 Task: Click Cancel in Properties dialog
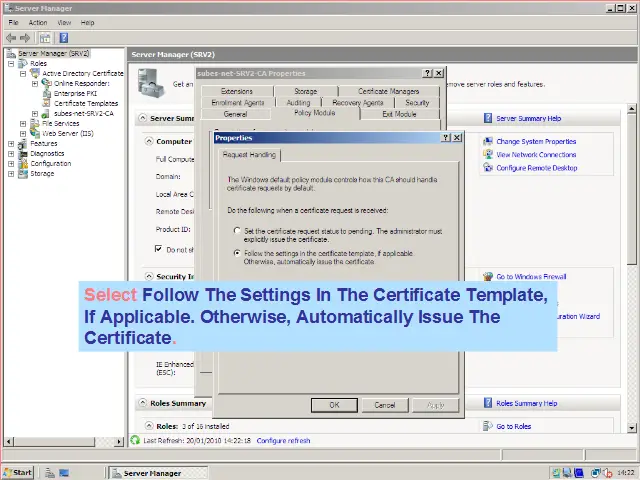[385, 405]
